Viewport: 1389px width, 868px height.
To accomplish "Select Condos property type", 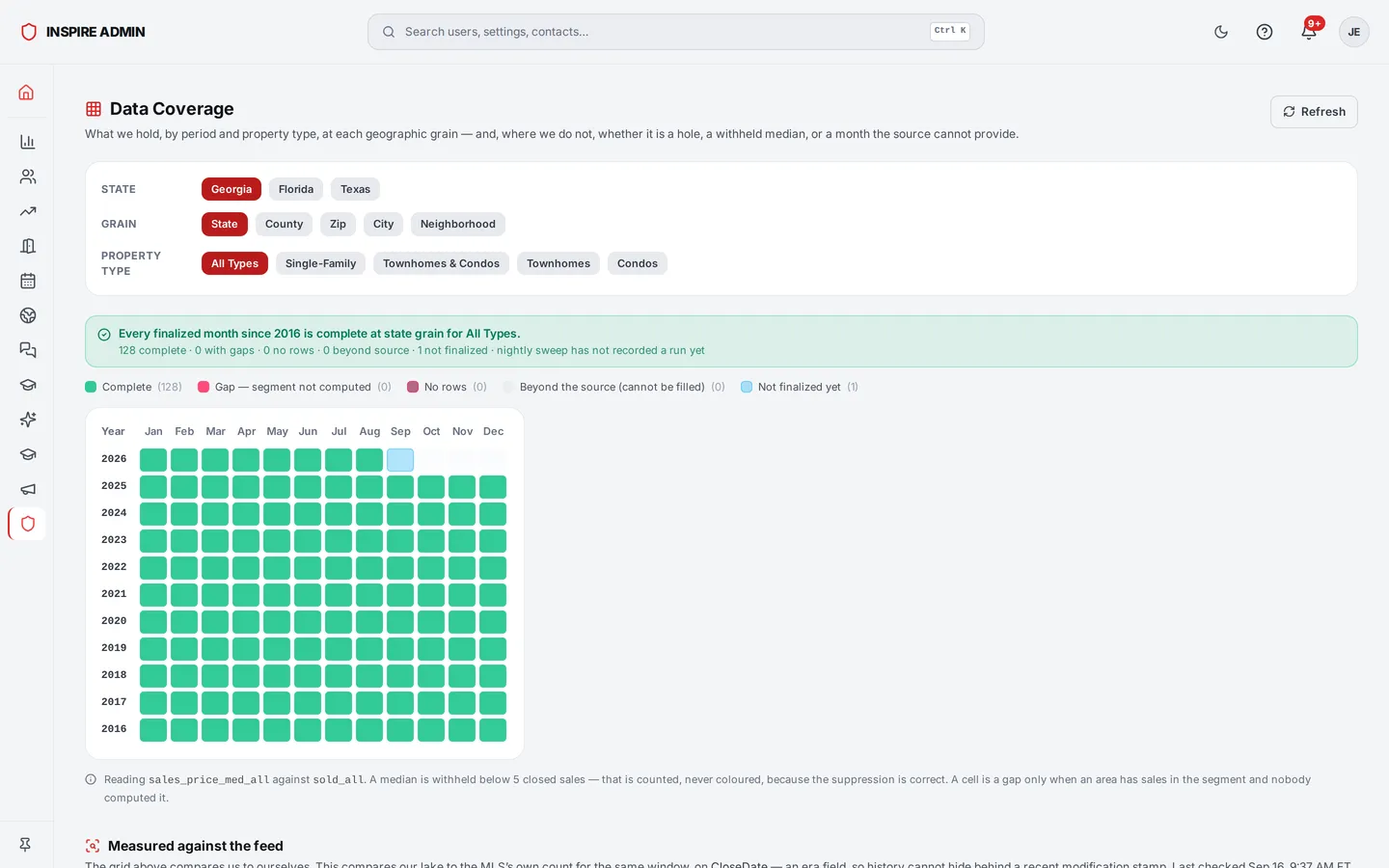I will pyautogui.click(x=638, y=263).
